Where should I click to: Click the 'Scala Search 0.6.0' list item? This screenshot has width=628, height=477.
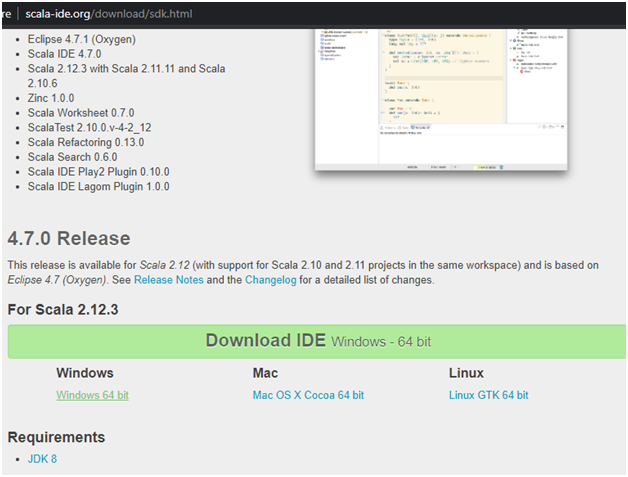pyautogui.click(x=72, y=157)
